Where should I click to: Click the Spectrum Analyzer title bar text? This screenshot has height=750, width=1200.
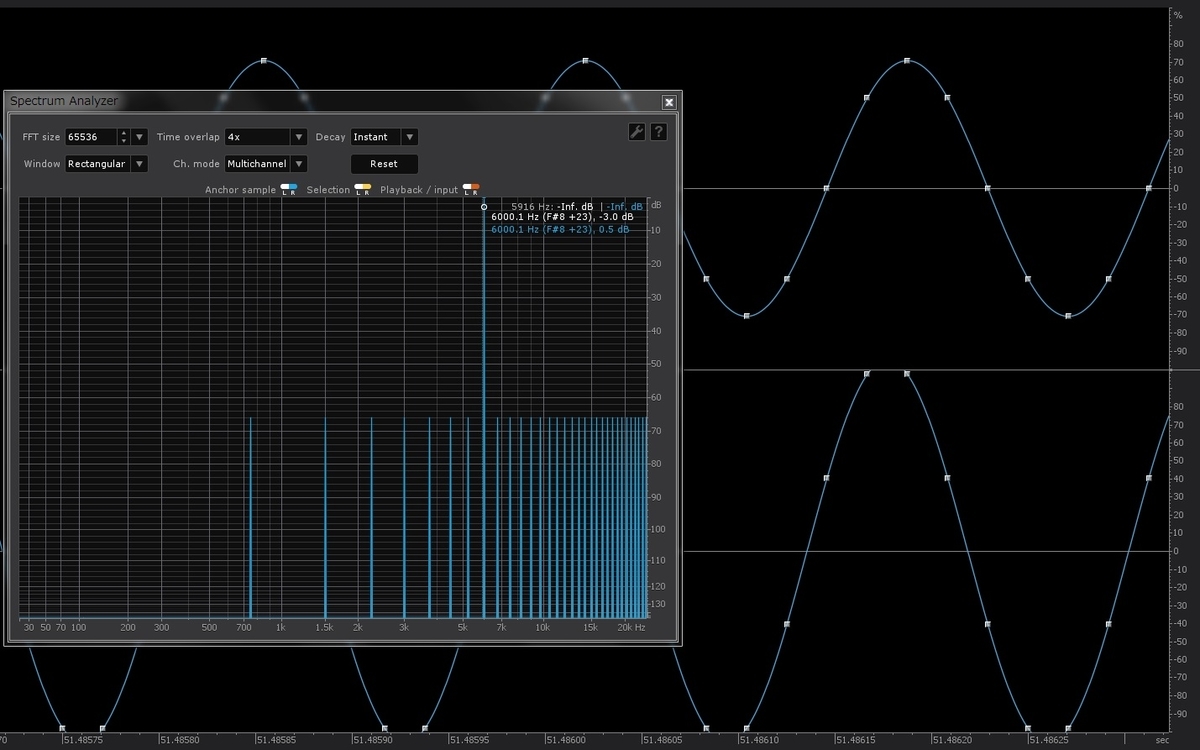pos(63,101)
